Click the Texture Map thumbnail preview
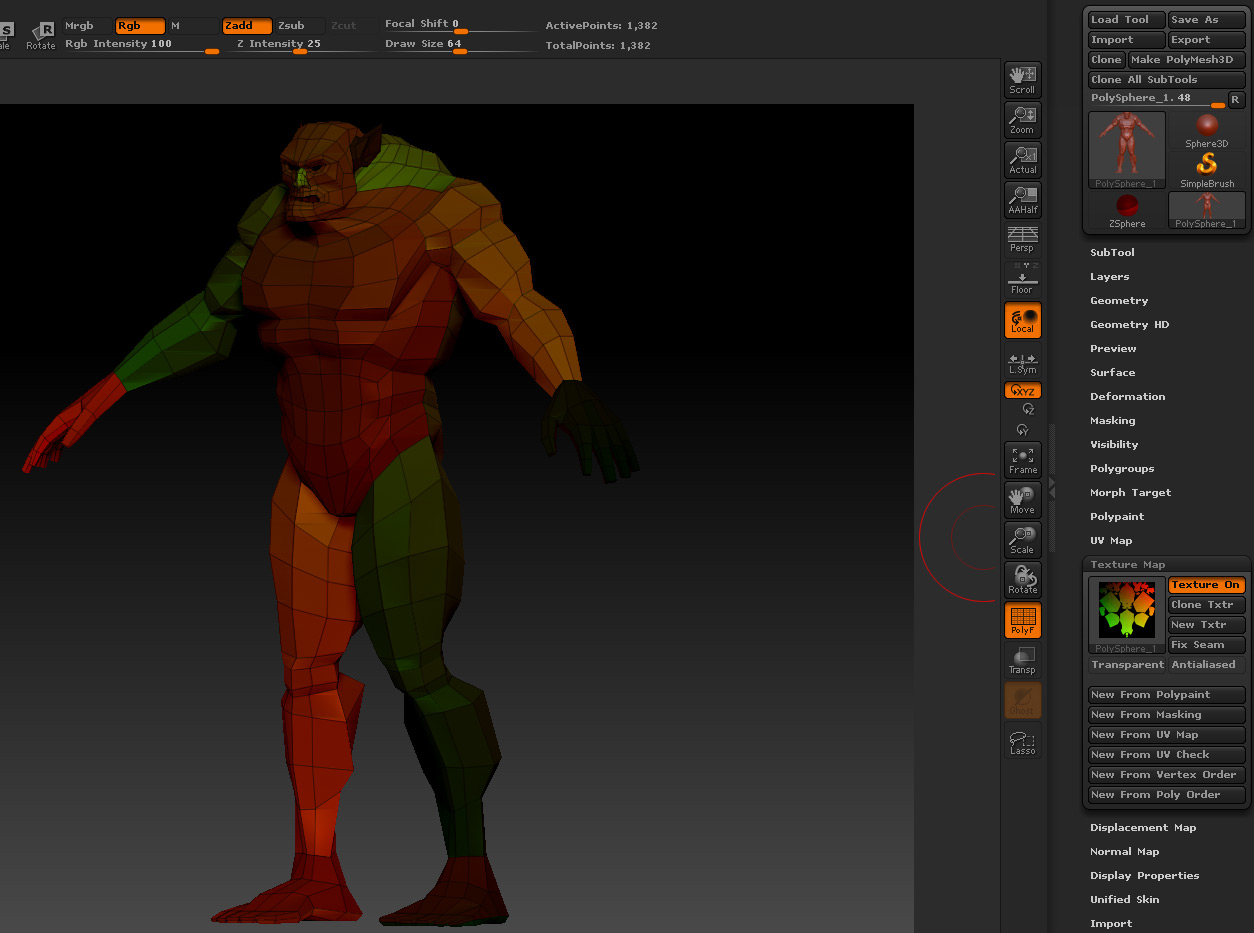Image resolution: width=1254 pixels, height=933 pixels. [1127, 616]
